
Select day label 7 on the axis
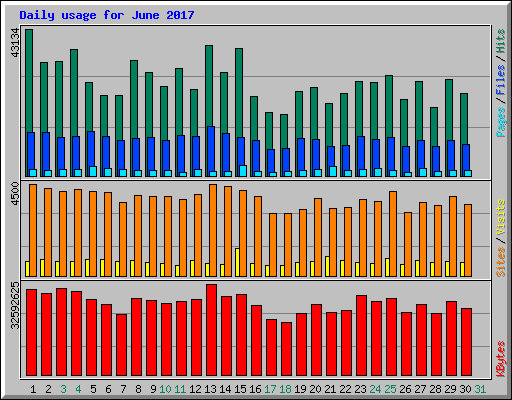coord(123,389)
